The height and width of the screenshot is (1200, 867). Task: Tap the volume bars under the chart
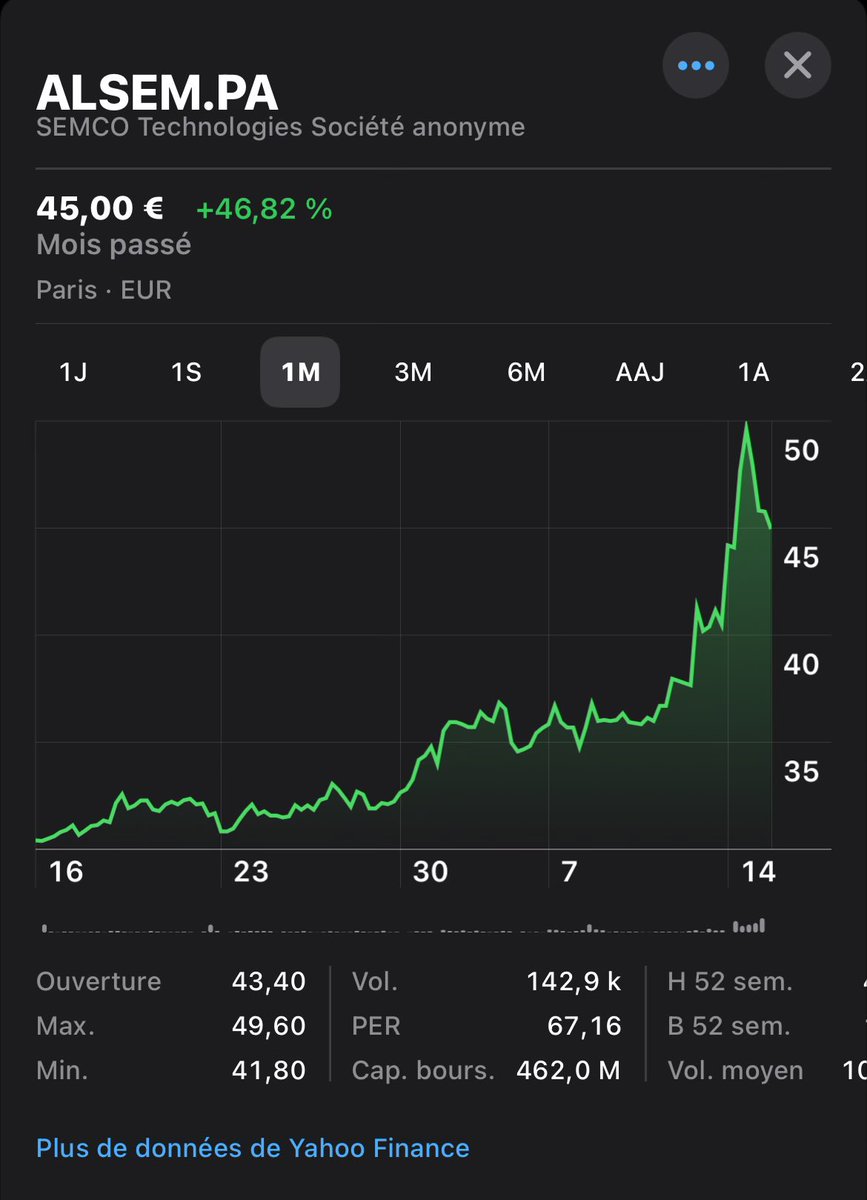(x=404, y=926)
